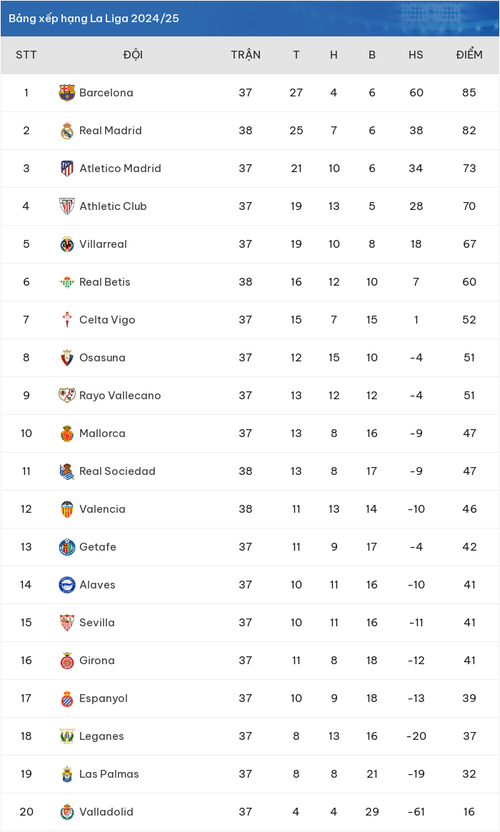
Task: Click the Athletic Club crest icon
Action: tap(67, 206)
